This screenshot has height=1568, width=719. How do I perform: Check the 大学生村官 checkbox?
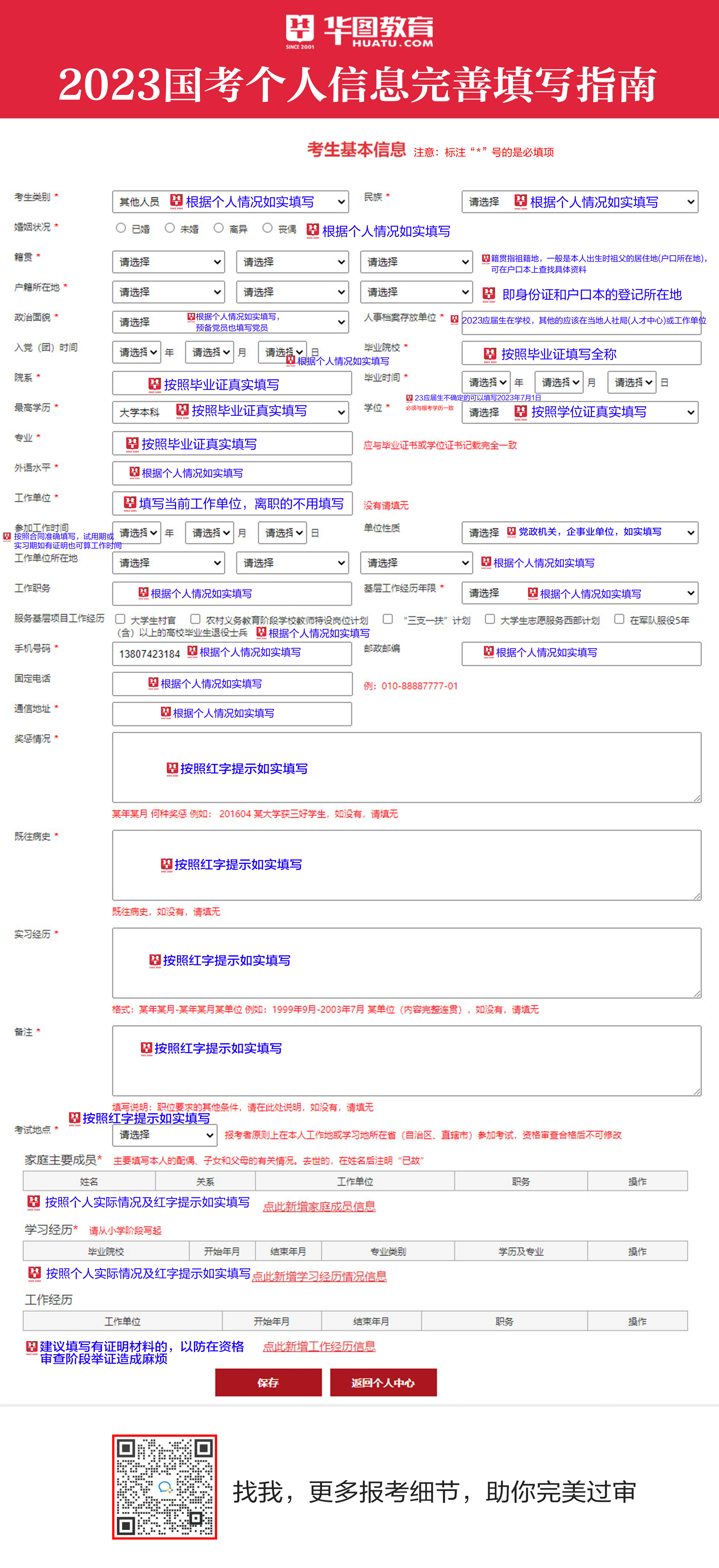click(120, 619)
